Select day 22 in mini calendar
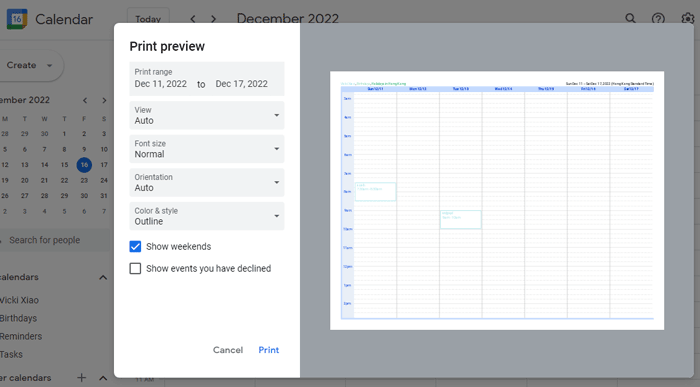The height and width of the screenshot is (387, 700). pyautogui.click(x=64, y=180)
